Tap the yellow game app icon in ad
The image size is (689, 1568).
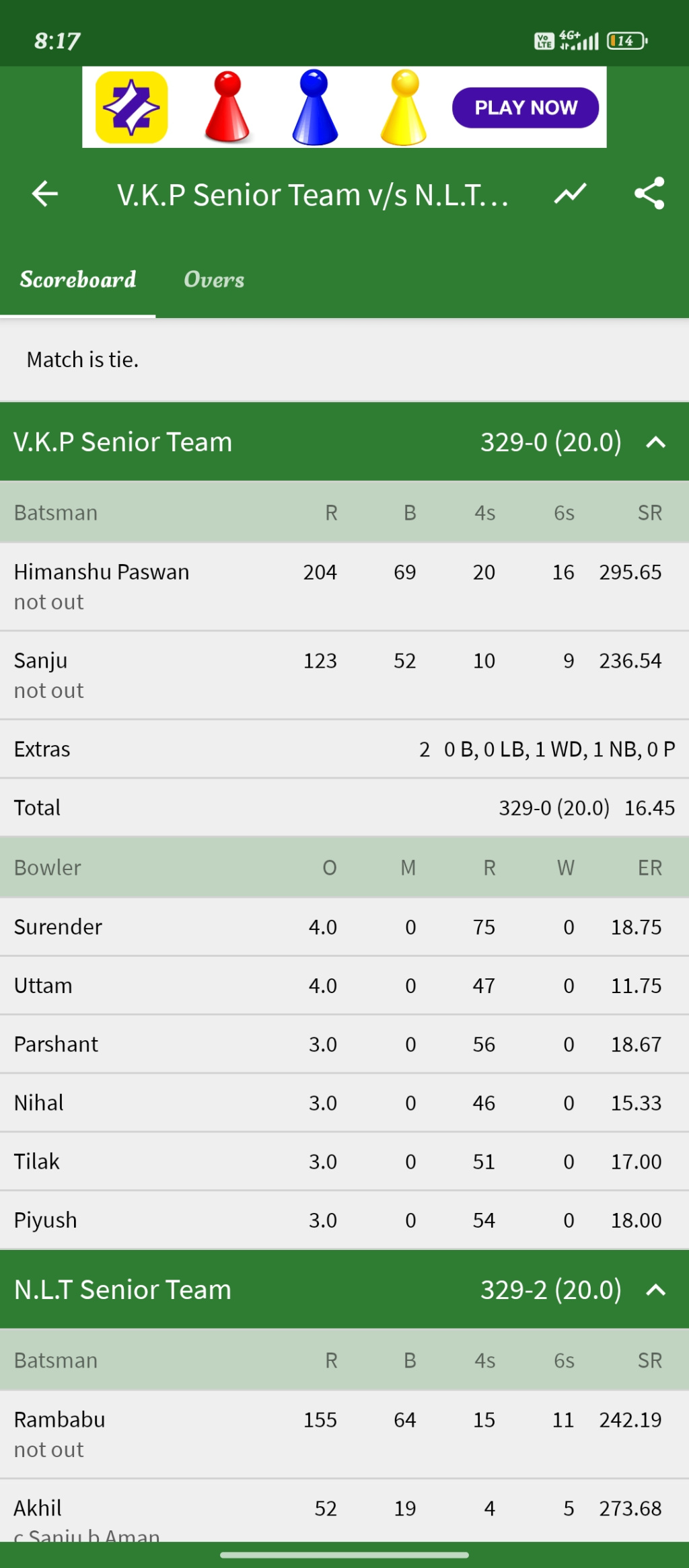[x=132, y=108]
